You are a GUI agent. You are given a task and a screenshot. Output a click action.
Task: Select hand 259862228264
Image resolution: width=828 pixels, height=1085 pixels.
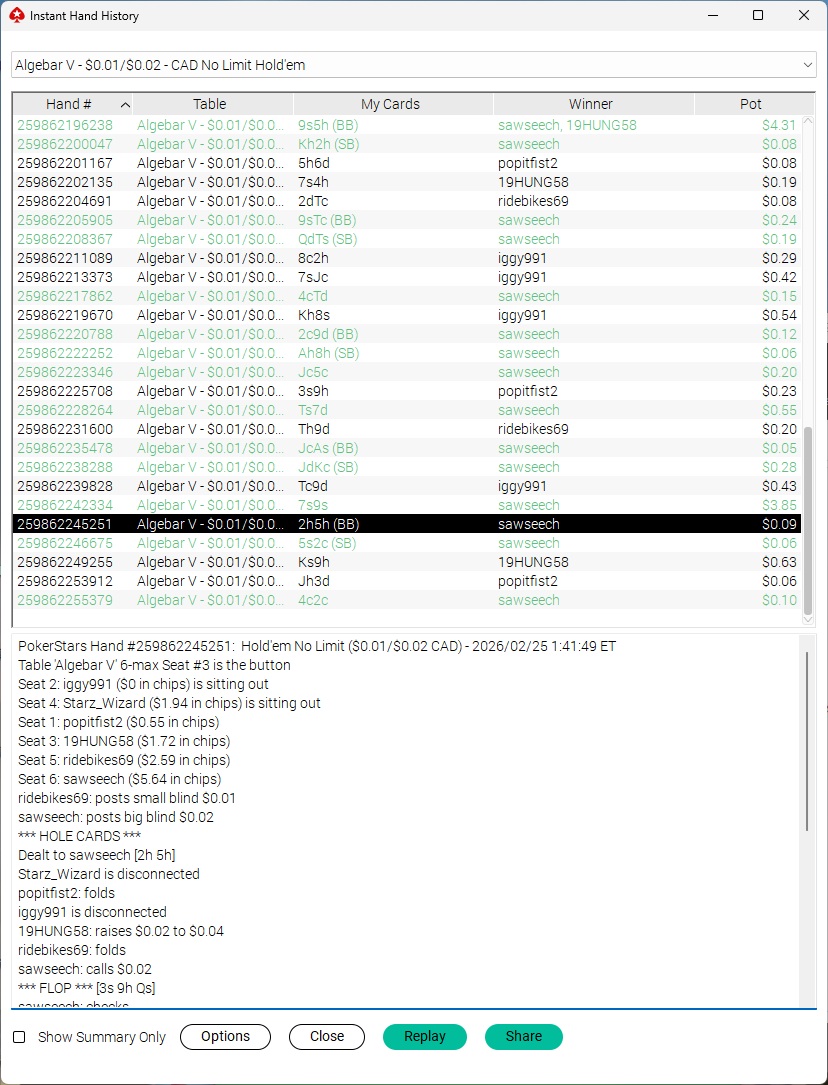tap(407, 410)
